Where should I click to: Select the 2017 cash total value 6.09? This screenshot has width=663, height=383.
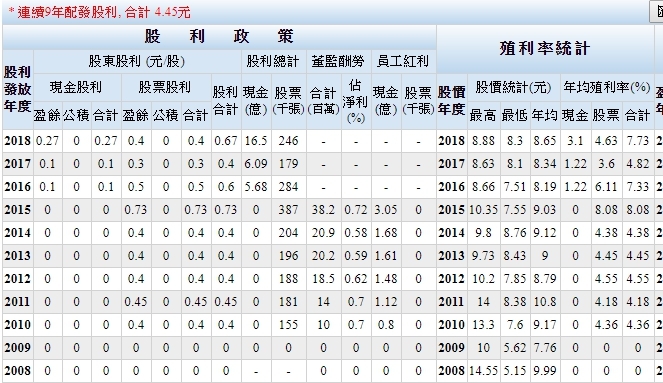click(x=255, y=164)
